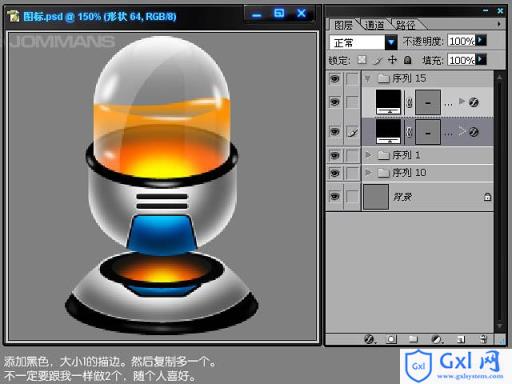Create a new layer group folder

(x=413, y=339)
